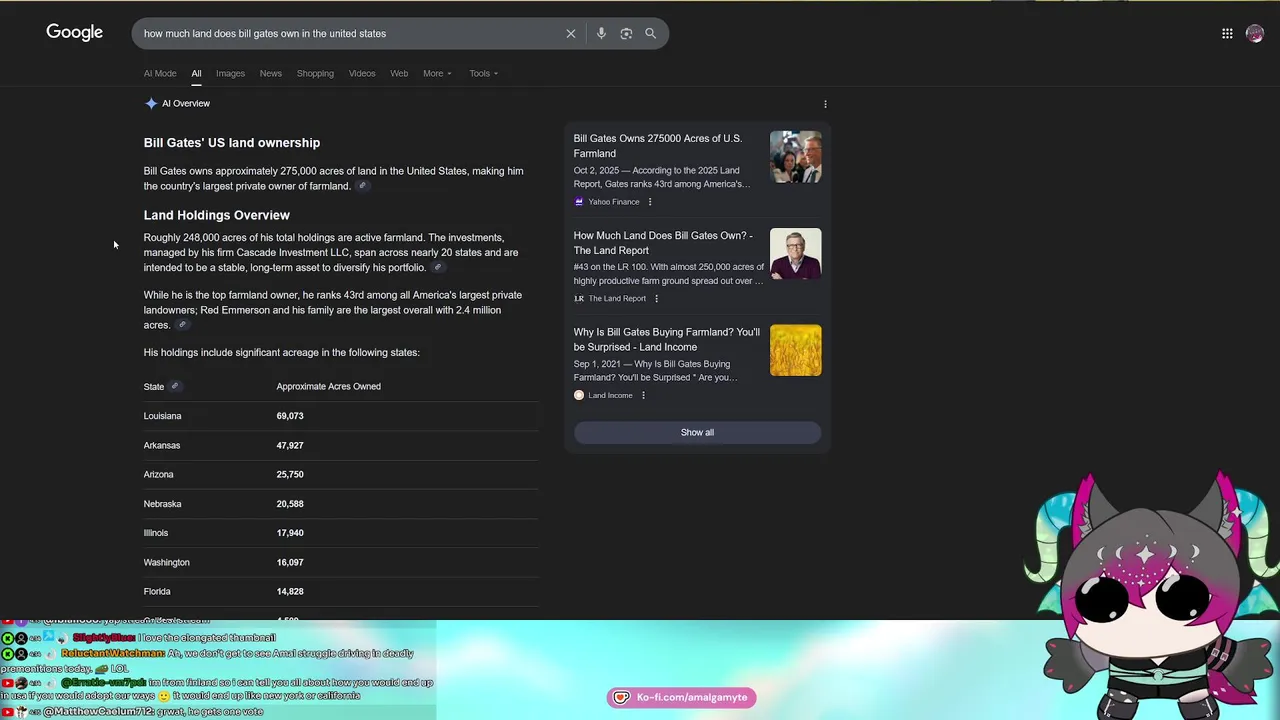Click The Land Report LR favicon
The image size is (1280, 720).
[x=579, y=299]
